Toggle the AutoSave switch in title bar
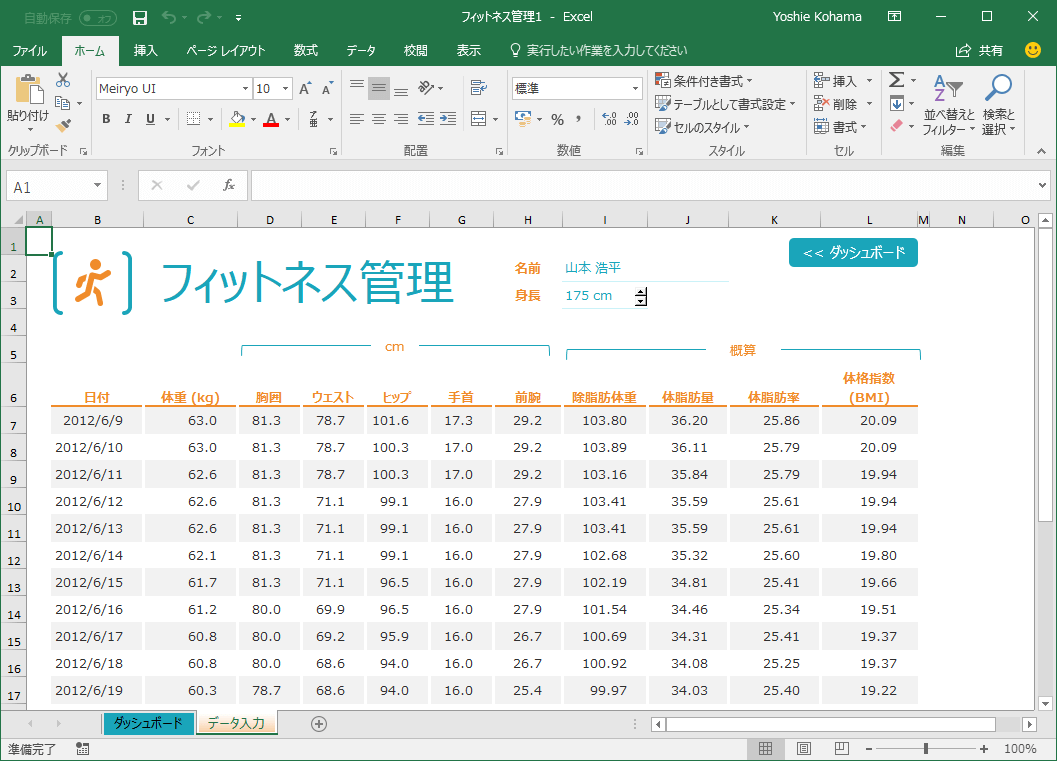Viewport: 1057px width, 761px height. [96, 17]
